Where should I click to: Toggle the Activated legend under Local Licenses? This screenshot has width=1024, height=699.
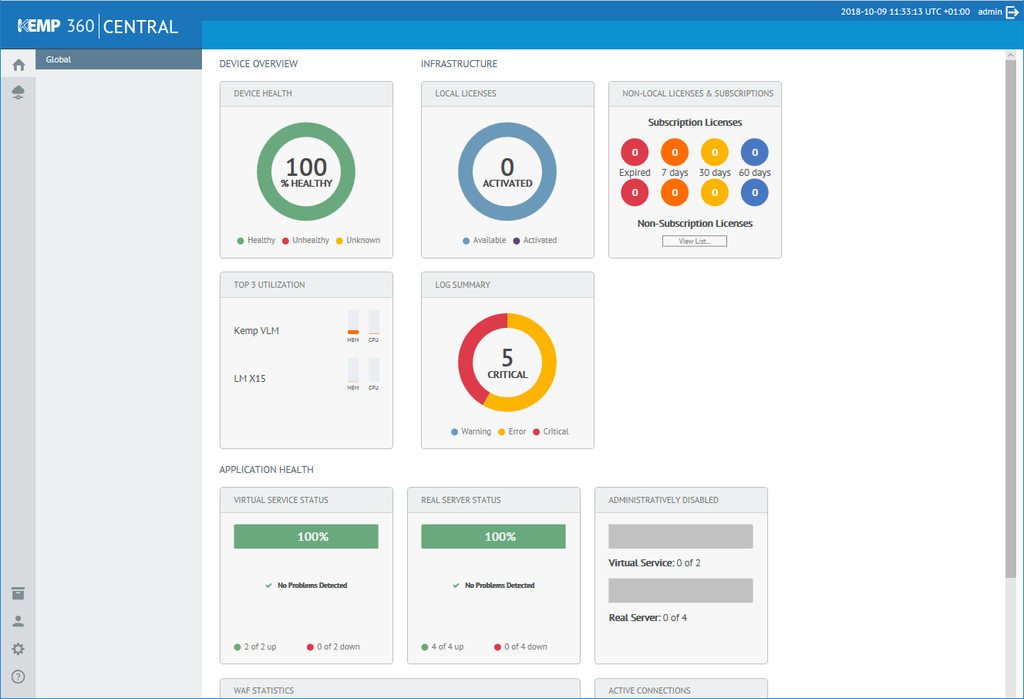tap(531, 240)
